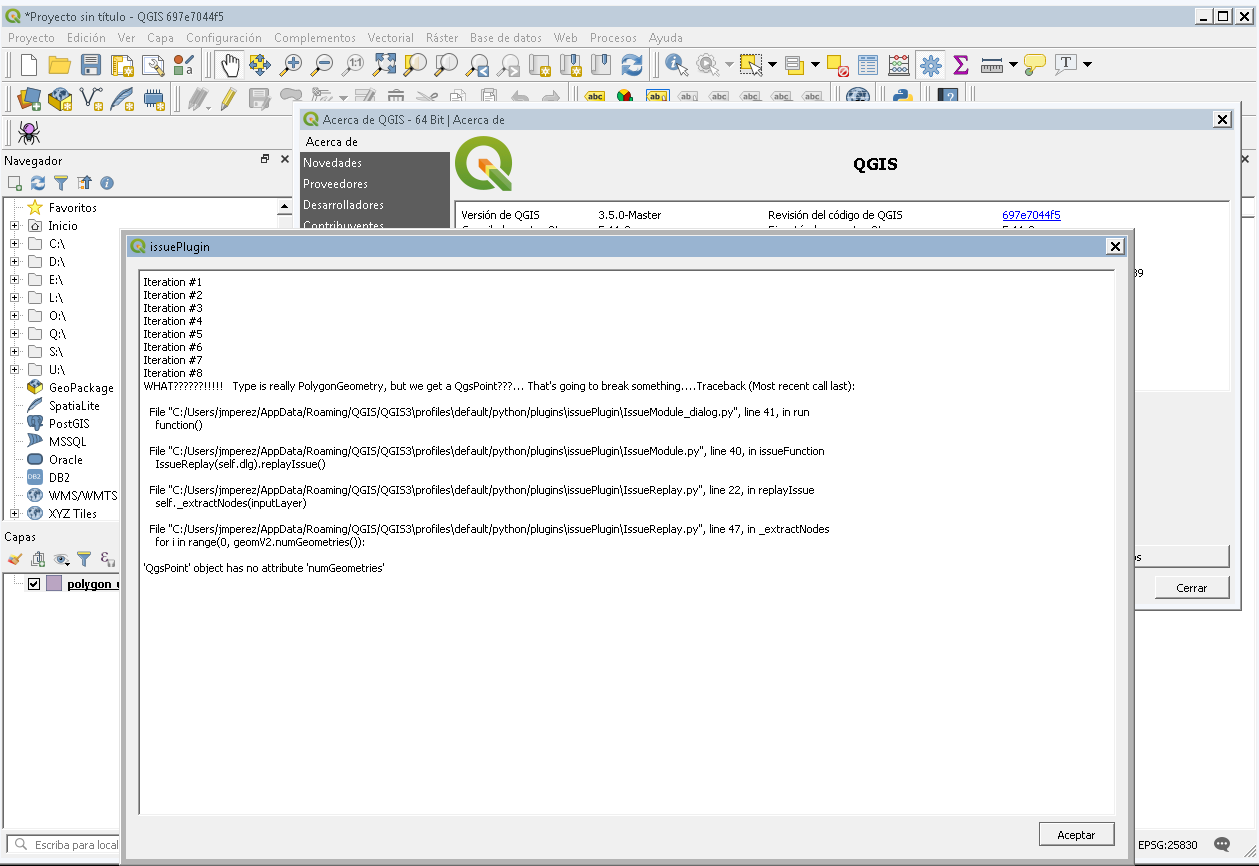1259x866 pixels.
Task: Expand the D:\ drive node
Action: 14,262
